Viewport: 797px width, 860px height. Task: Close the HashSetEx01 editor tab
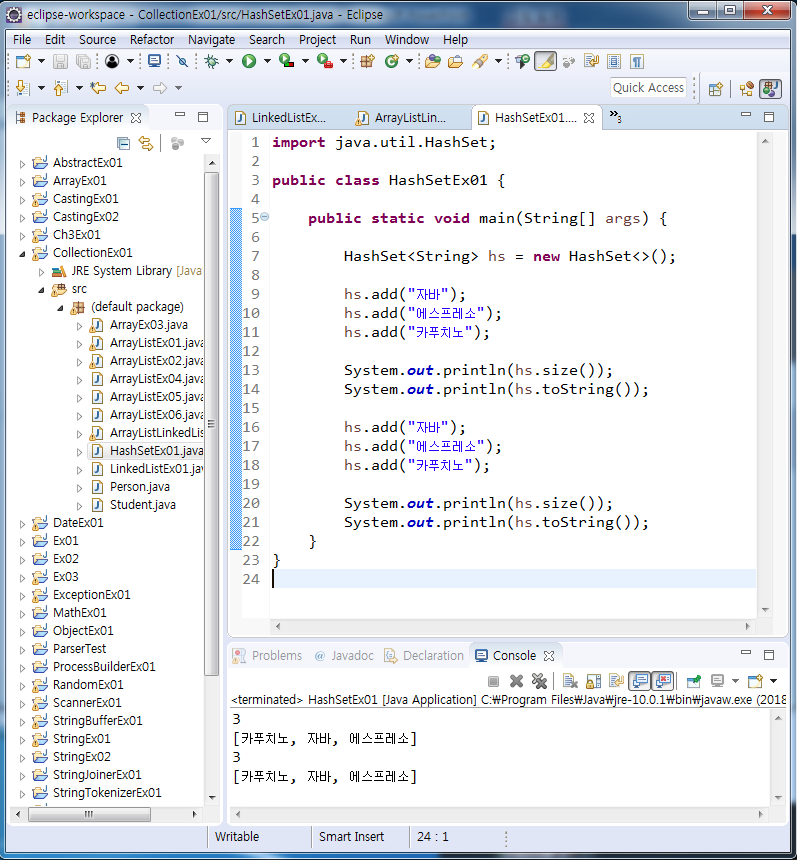click(589, 118)
